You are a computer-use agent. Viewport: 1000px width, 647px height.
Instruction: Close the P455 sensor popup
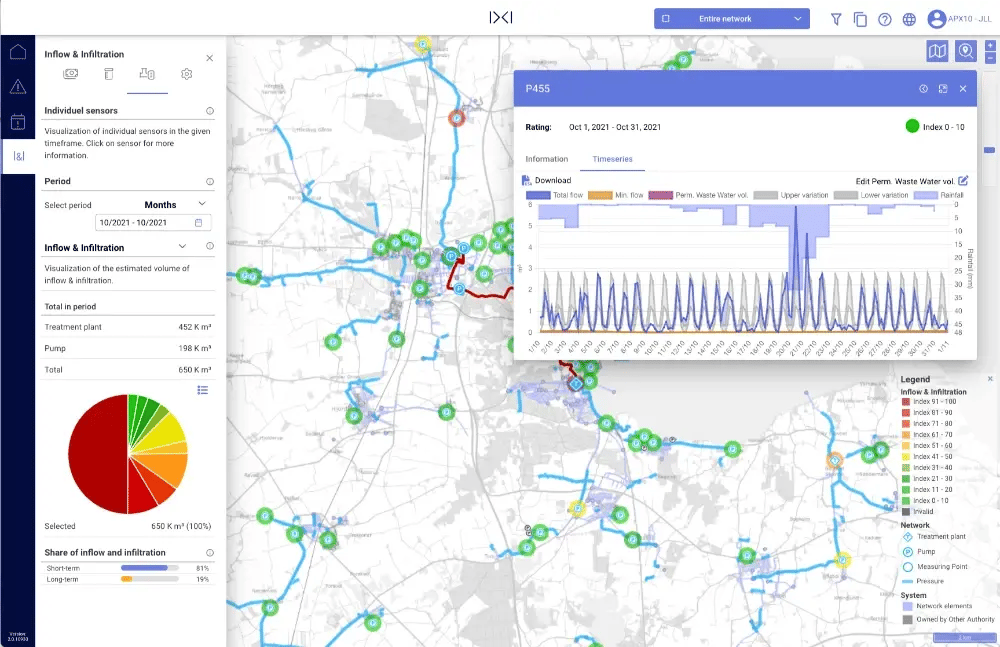[963, 89]
